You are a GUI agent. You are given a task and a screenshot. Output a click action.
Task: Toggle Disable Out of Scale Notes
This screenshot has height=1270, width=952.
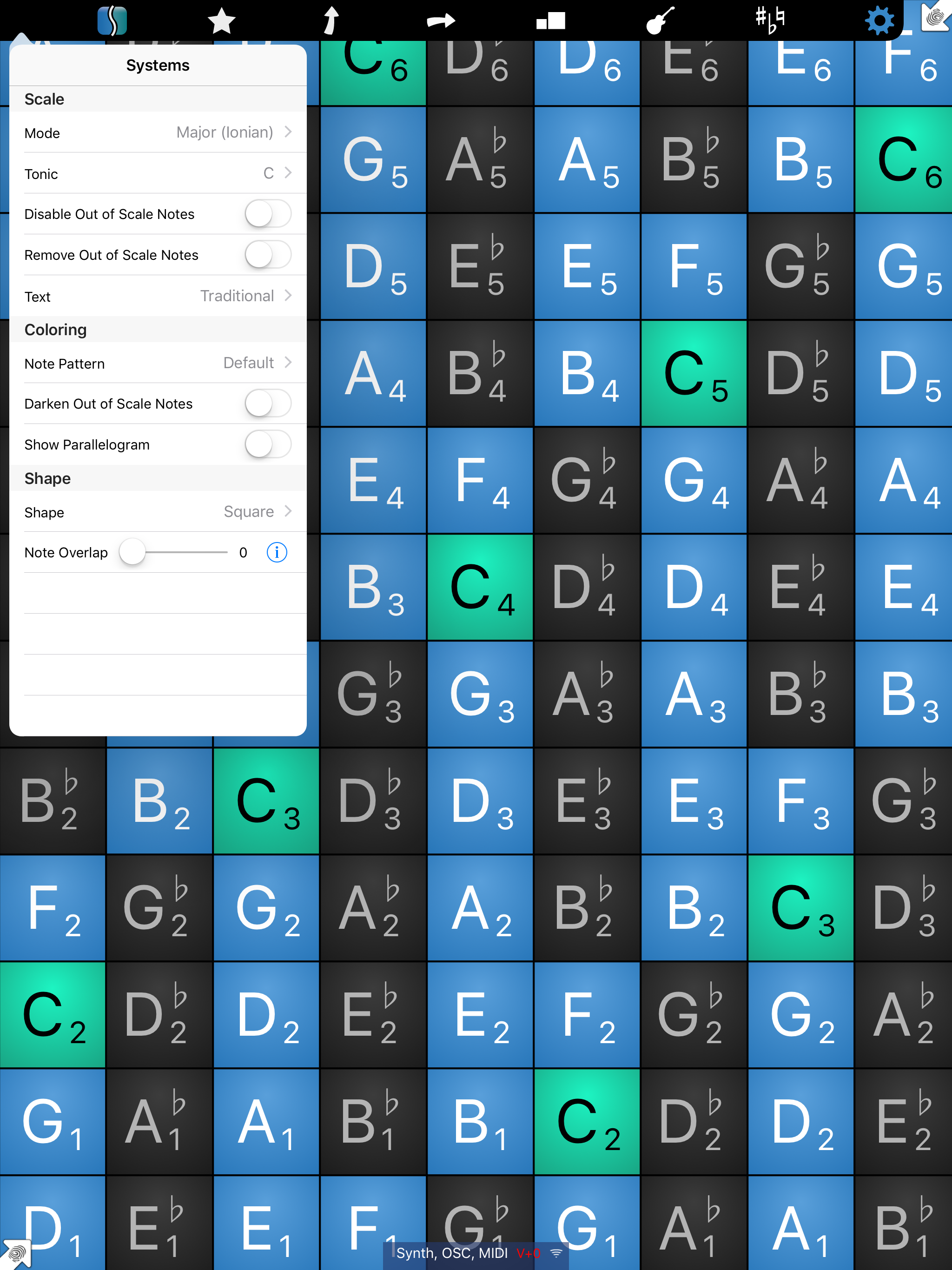(x=268, y=214)
